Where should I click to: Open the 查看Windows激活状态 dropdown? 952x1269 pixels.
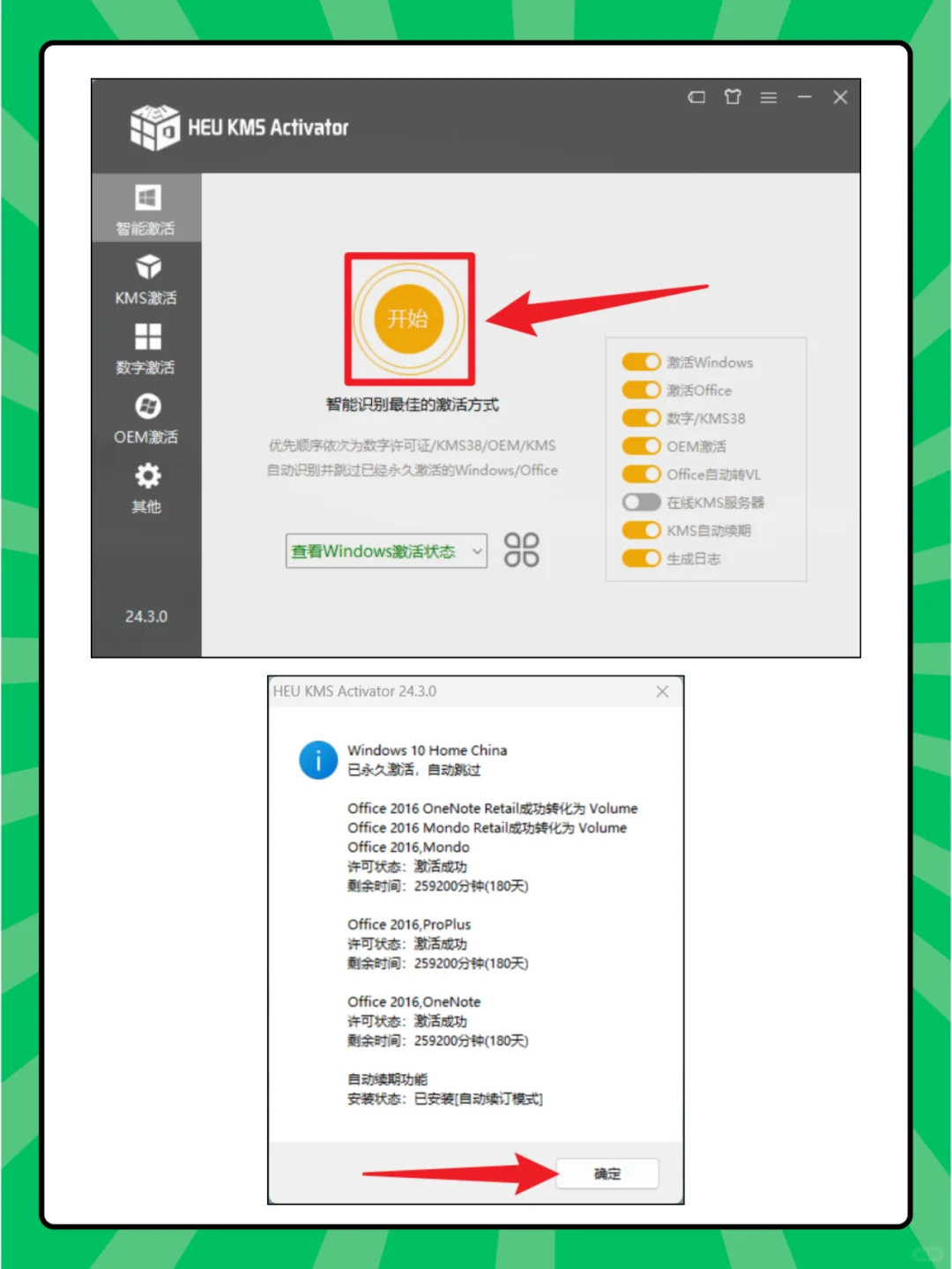tap(385, 550)
